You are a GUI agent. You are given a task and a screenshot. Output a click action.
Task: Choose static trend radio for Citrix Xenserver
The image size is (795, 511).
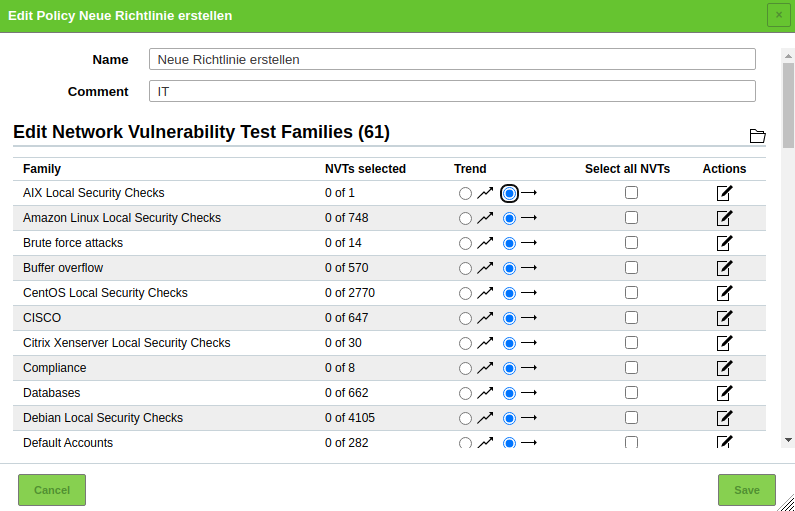click(x=510, y=343)
